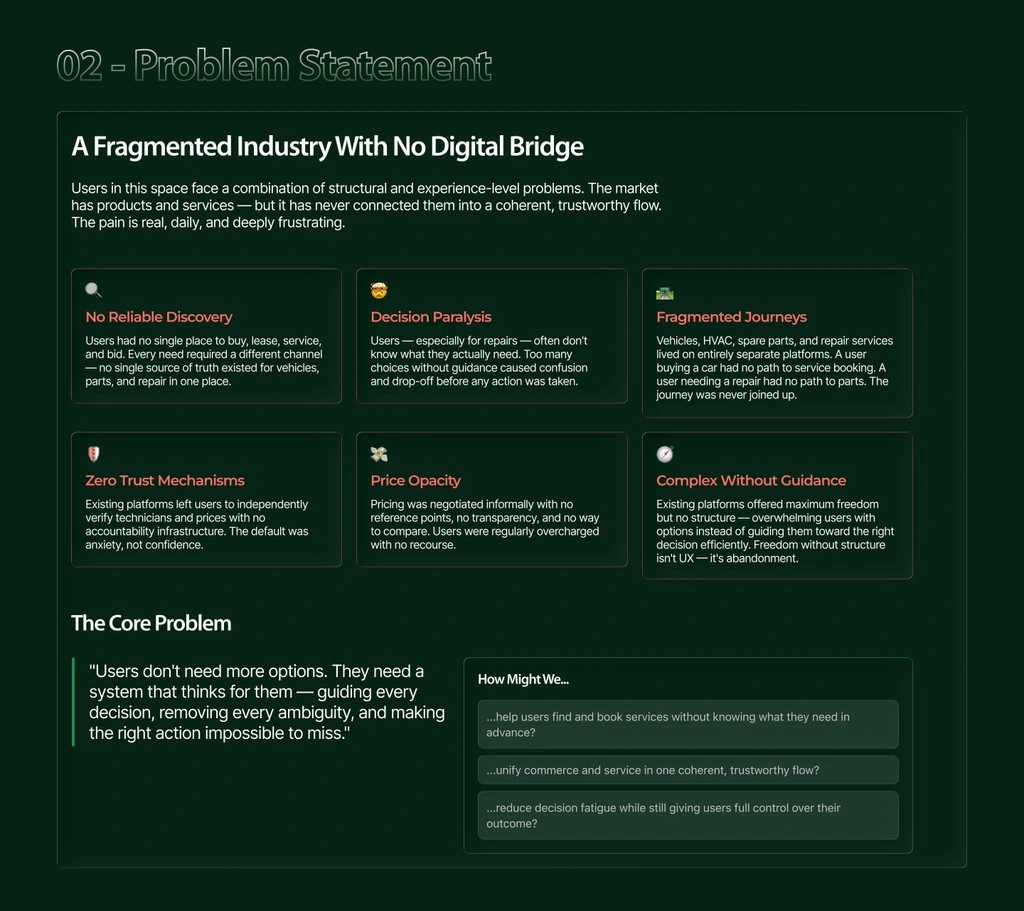1024x911 pixels.
Task: Open the Fragmented Journeys card title
Action: pos(731,317)
